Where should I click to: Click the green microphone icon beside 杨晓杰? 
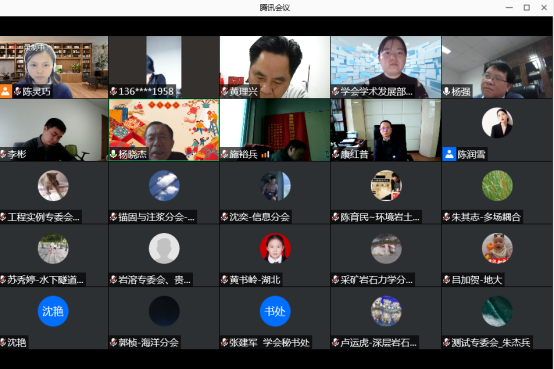coord(113,154)
